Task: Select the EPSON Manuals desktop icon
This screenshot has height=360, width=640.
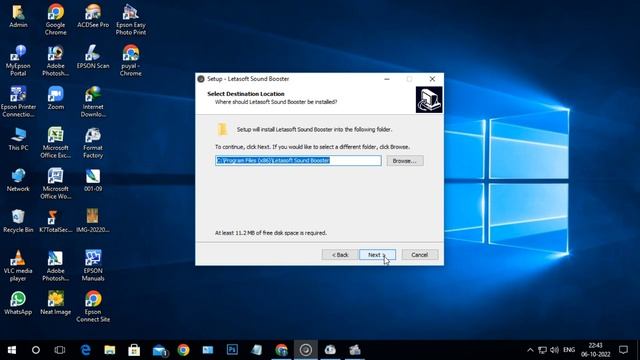Action: (x=93, y=266)
